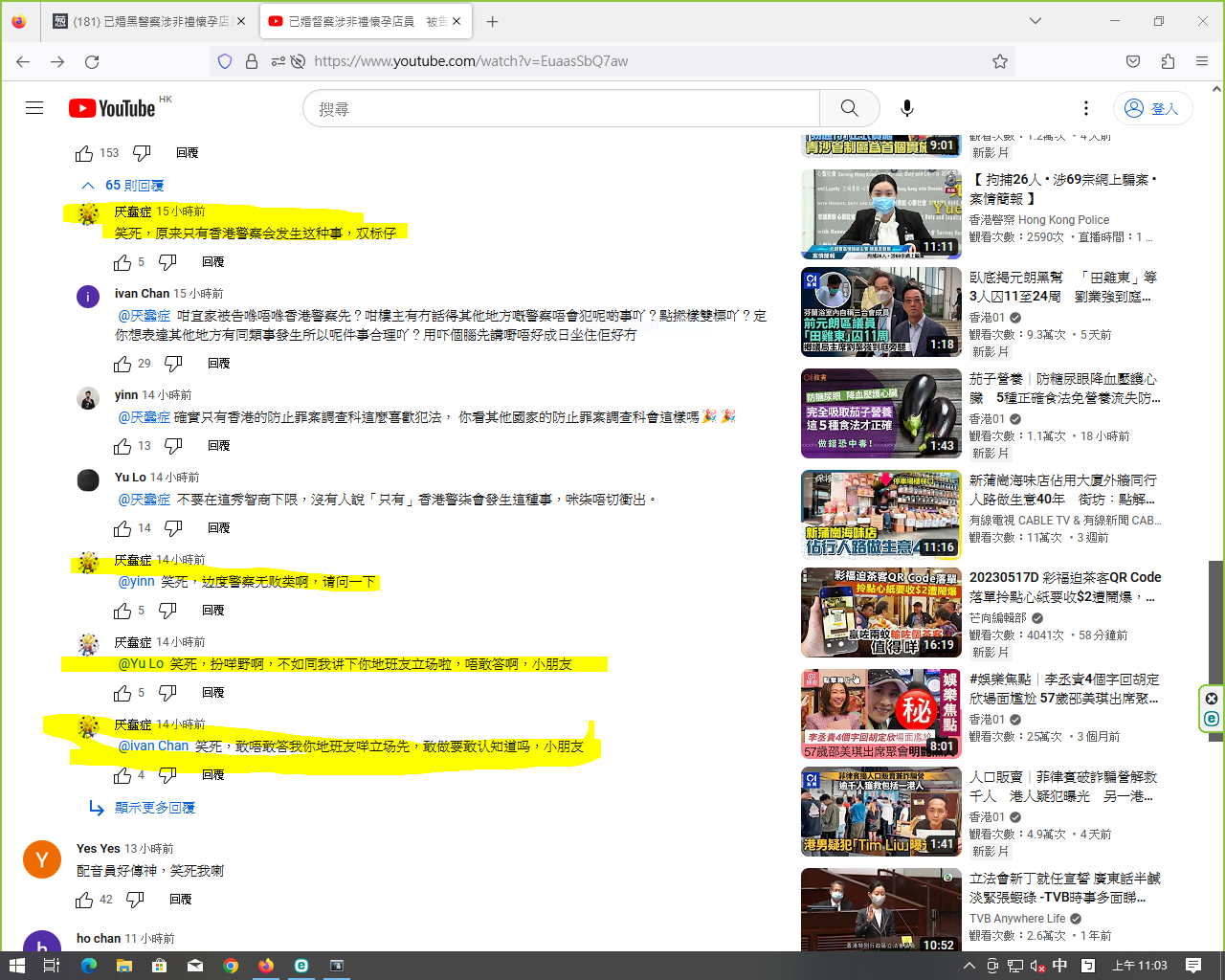Open Google Chrome from the taskbar
Image resolution: width=1225 pixels, height=980 pixels.
click(x=231, y=966)
